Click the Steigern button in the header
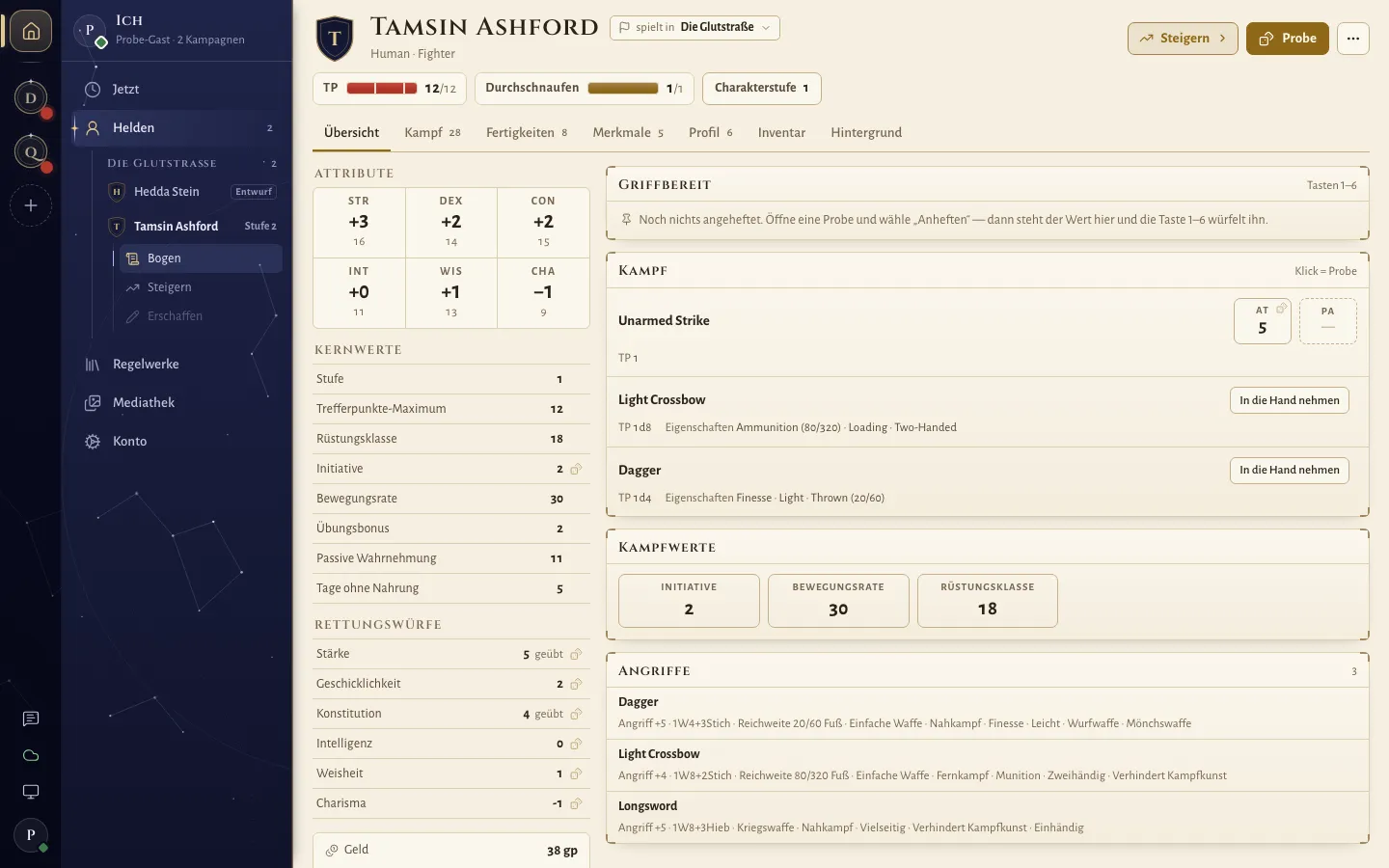The width and height of the screenshot is (1389, 868). coord(1183,39)
